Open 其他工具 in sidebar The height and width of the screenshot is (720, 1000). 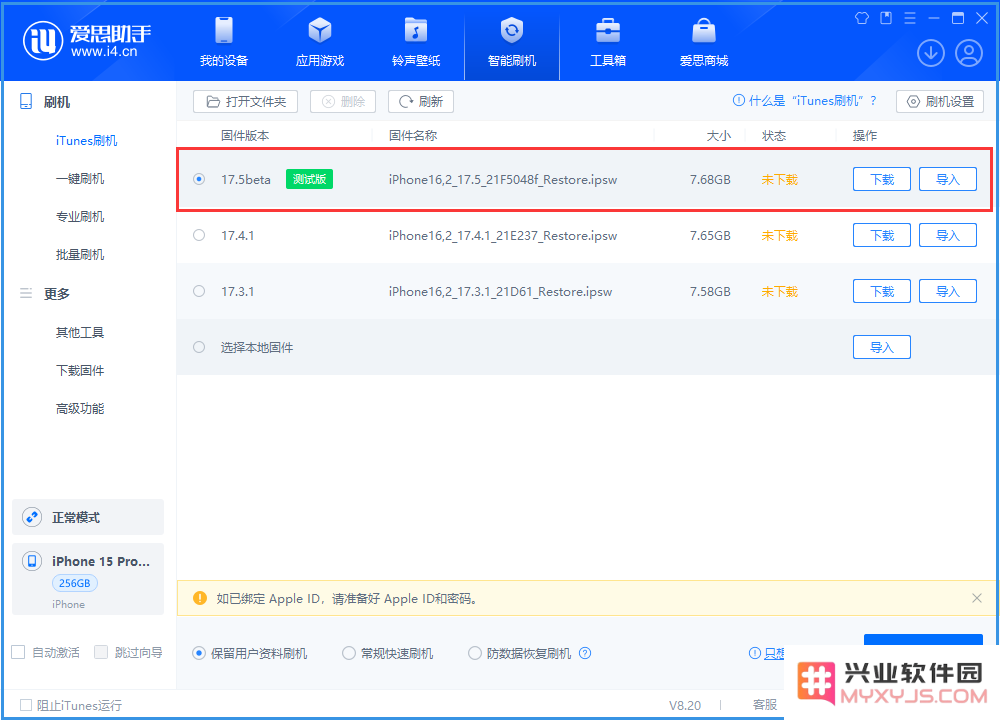80,332
